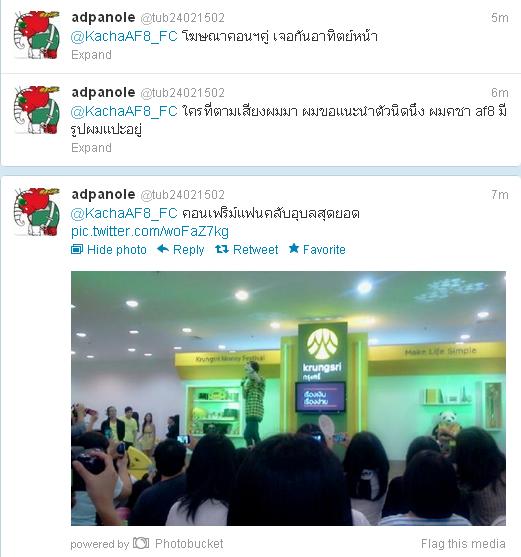Click the Retweet arrows icon
Image resolution: width=521 pixels, height=557 pixels.
222,249
